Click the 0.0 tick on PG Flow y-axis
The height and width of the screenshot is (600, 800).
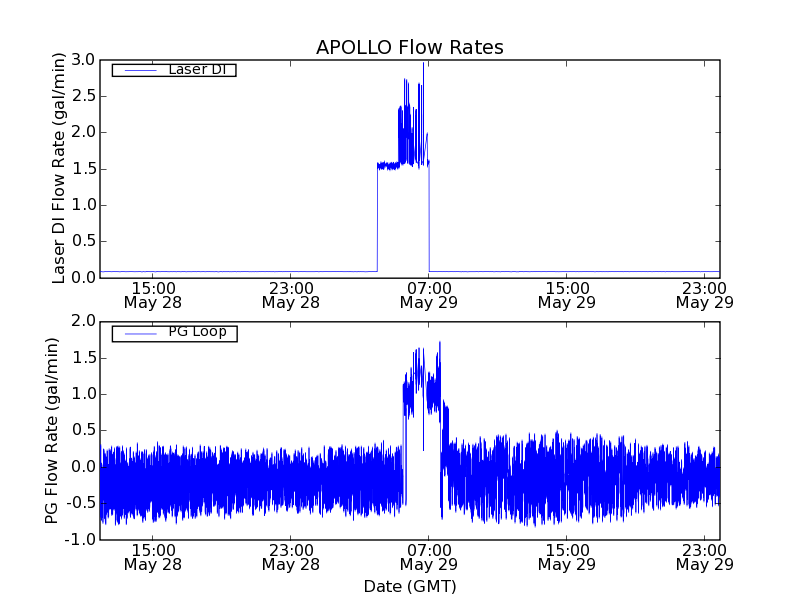coord(83,467)
